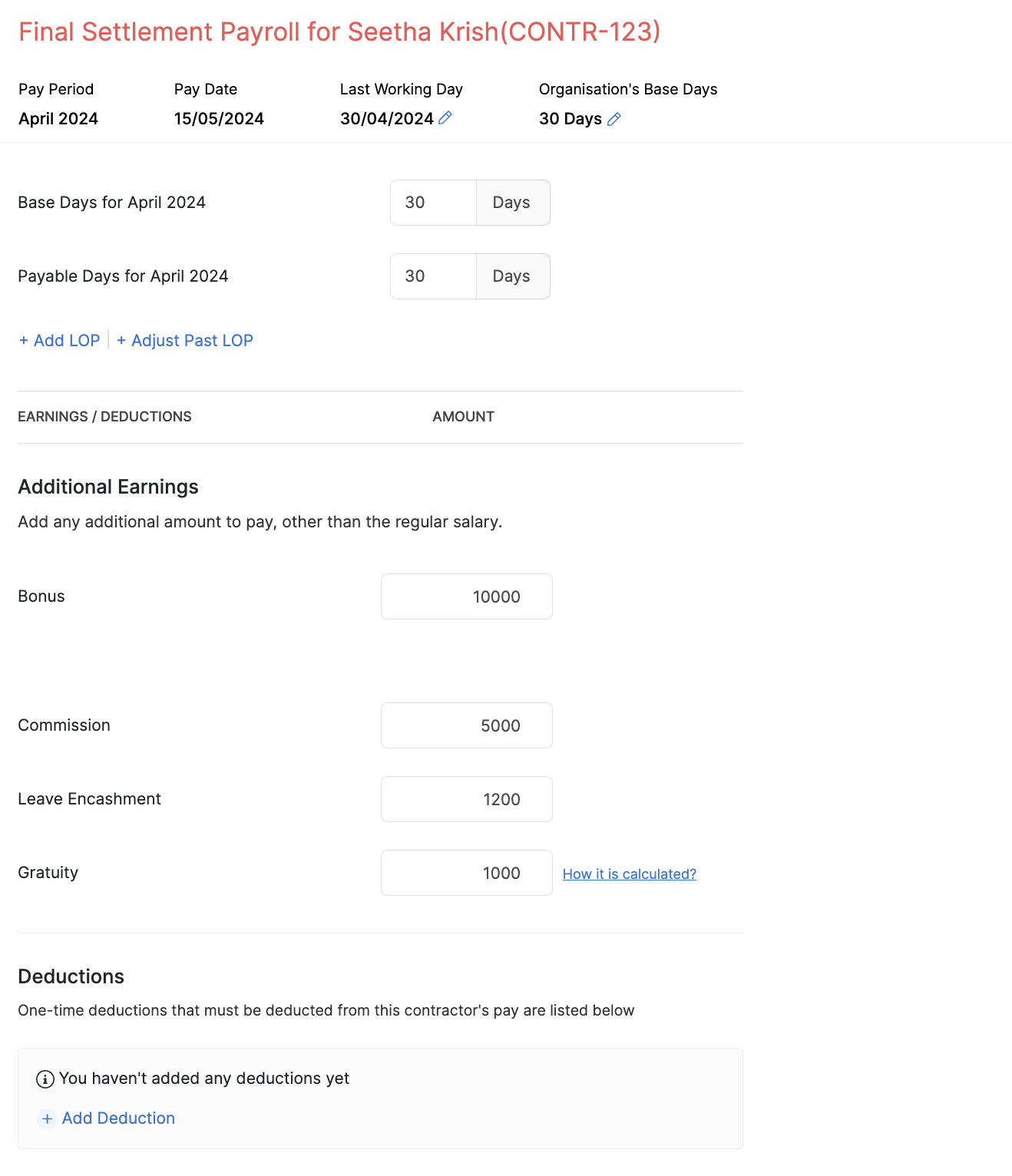Click the info icon beside deductions message

[45, 1079]
